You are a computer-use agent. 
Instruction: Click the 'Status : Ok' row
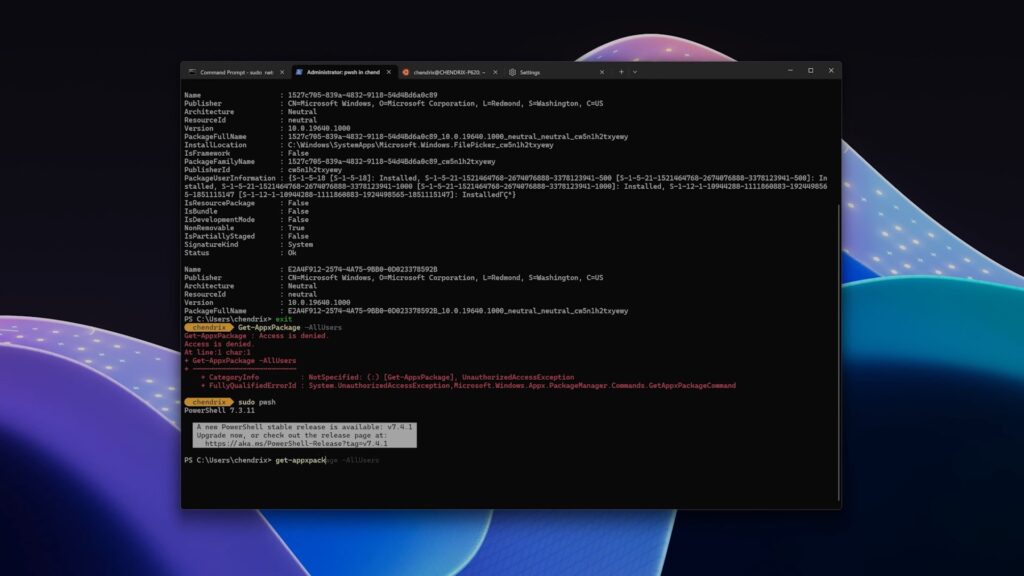coord(240,253)
